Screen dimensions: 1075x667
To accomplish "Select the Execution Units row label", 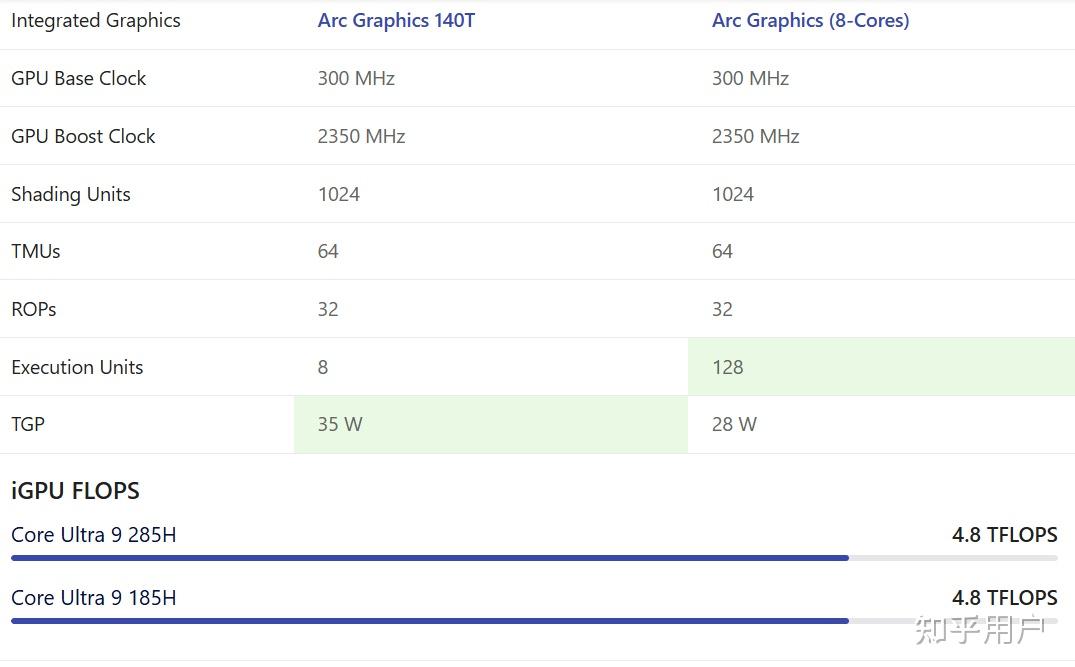I will point(77,367).
